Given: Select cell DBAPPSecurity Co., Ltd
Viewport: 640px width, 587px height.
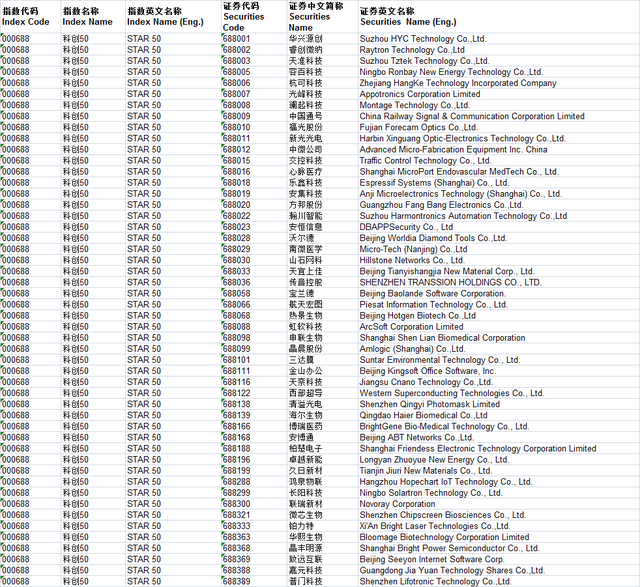Looking at the screenshot, I should pyautogui.click(x=498, y=227).
